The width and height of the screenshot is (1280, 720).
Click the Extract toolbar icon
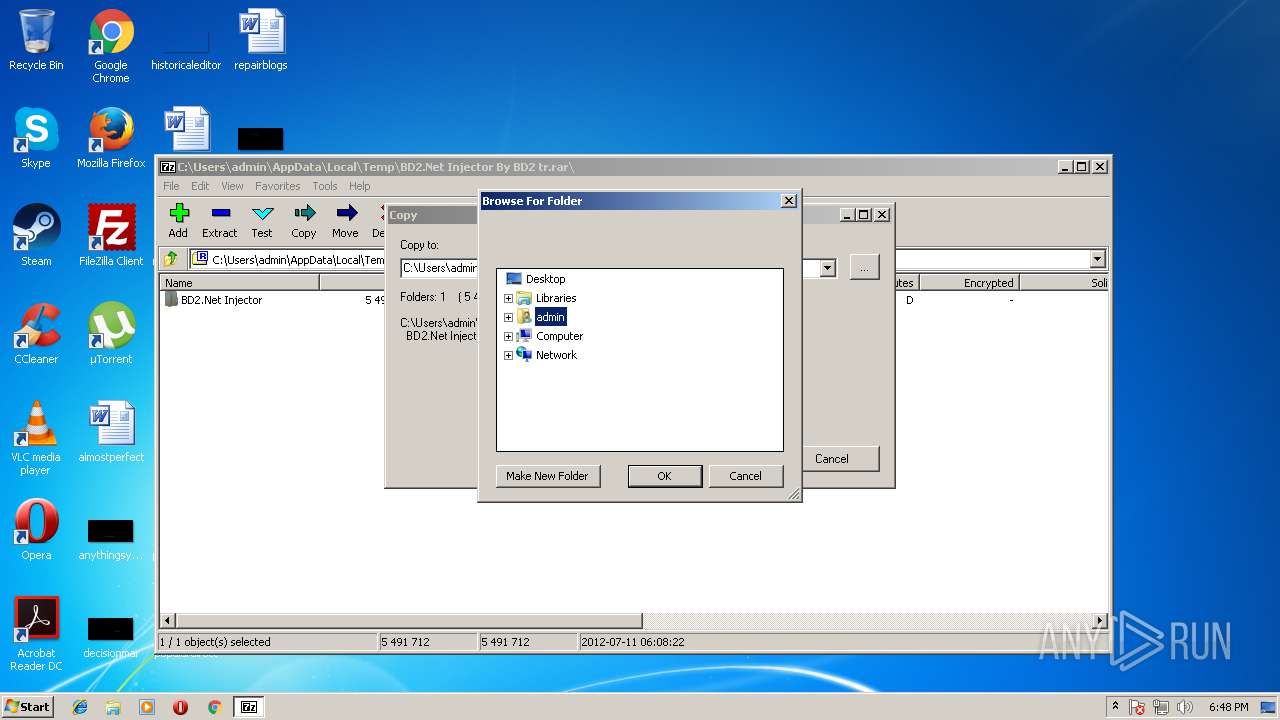(x=220, y=221)
